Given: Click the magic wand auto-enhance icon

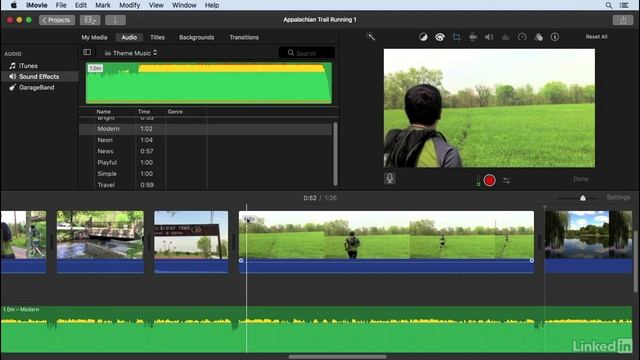Looking at the screenshot, I should (x=371, y=37).
